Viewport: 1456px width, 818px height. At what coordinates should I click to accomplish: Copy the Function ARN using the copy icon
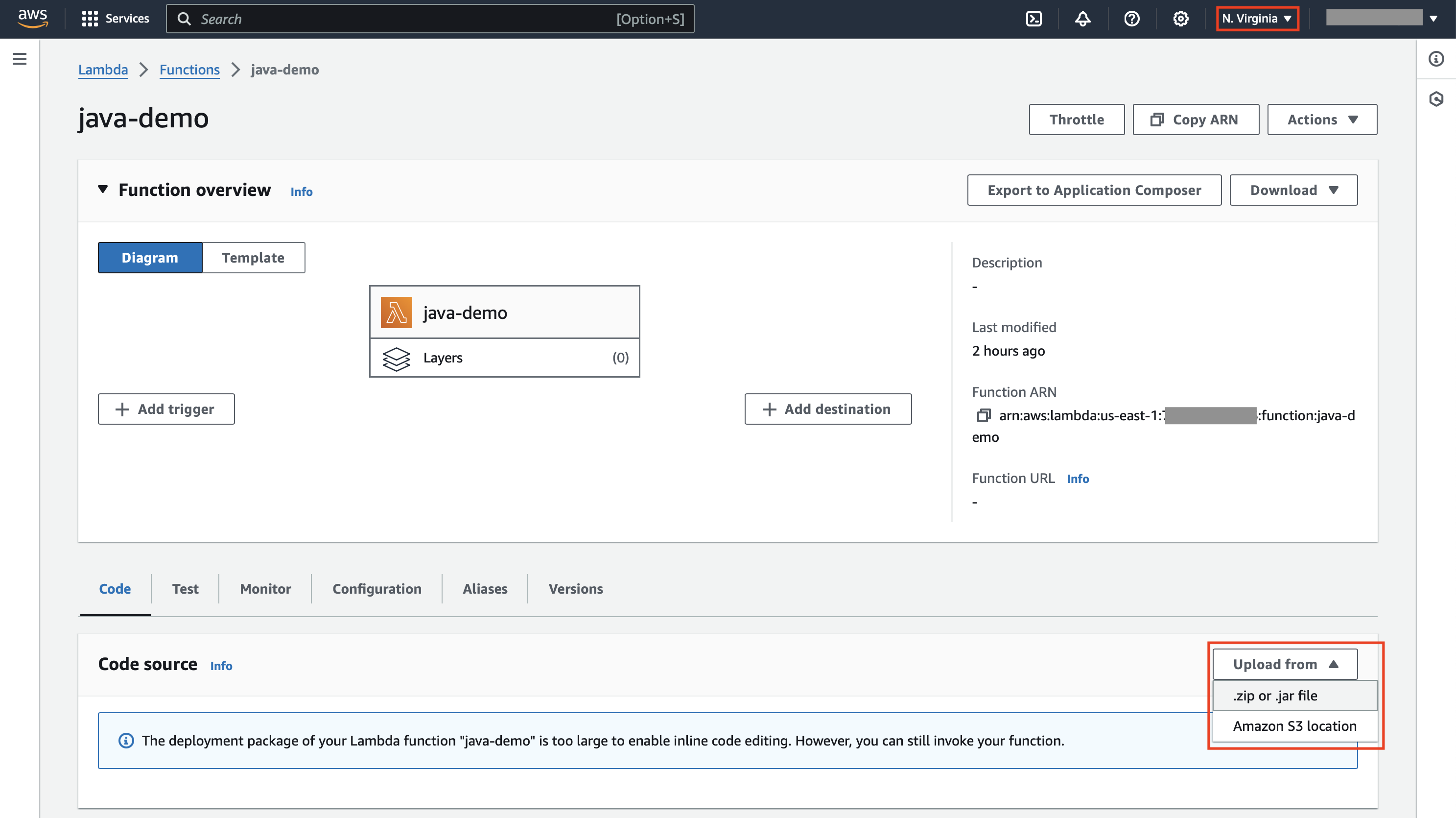[x=985, y=415]
